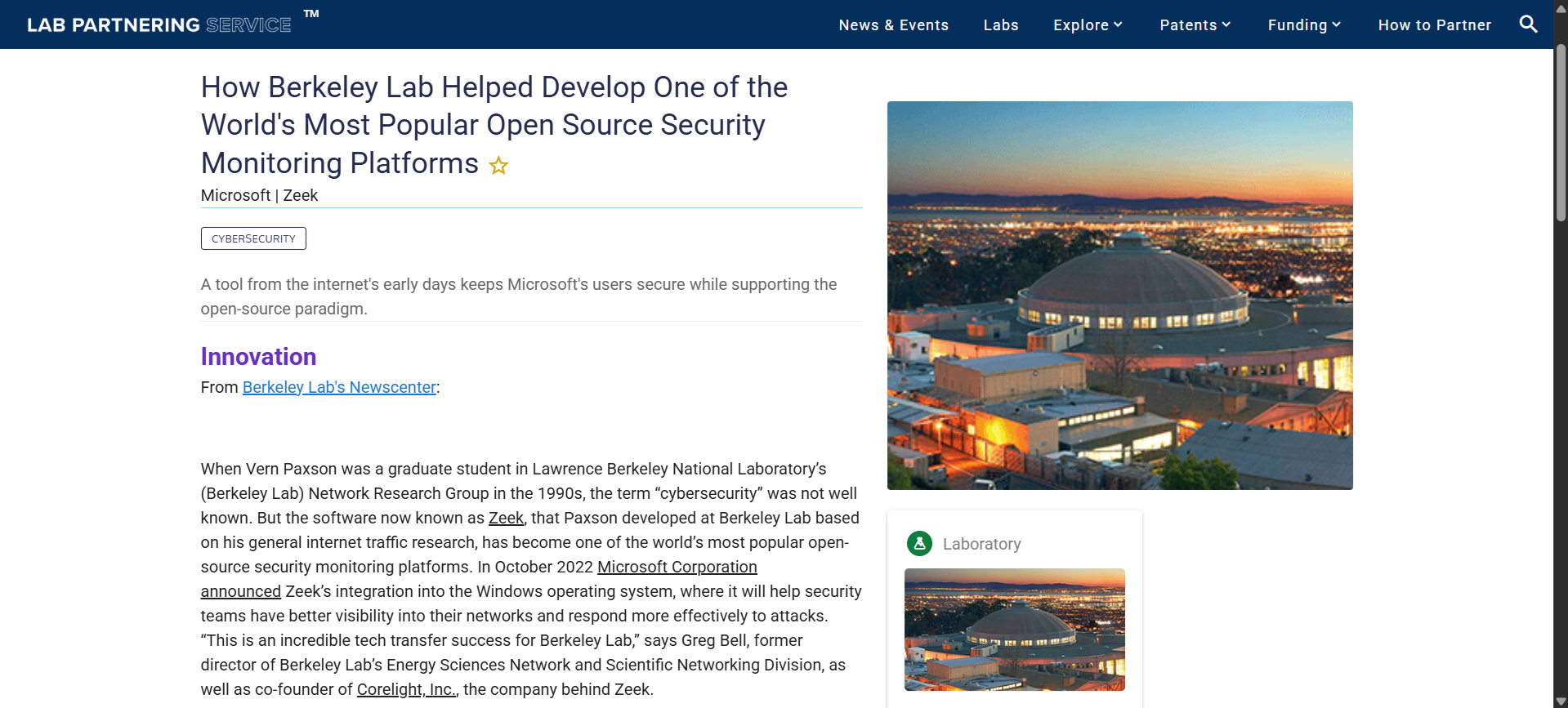This screenshot has height=708, width=1568.
Task: Click the page's vertical scrollbar thumb
Action: 1561,131
